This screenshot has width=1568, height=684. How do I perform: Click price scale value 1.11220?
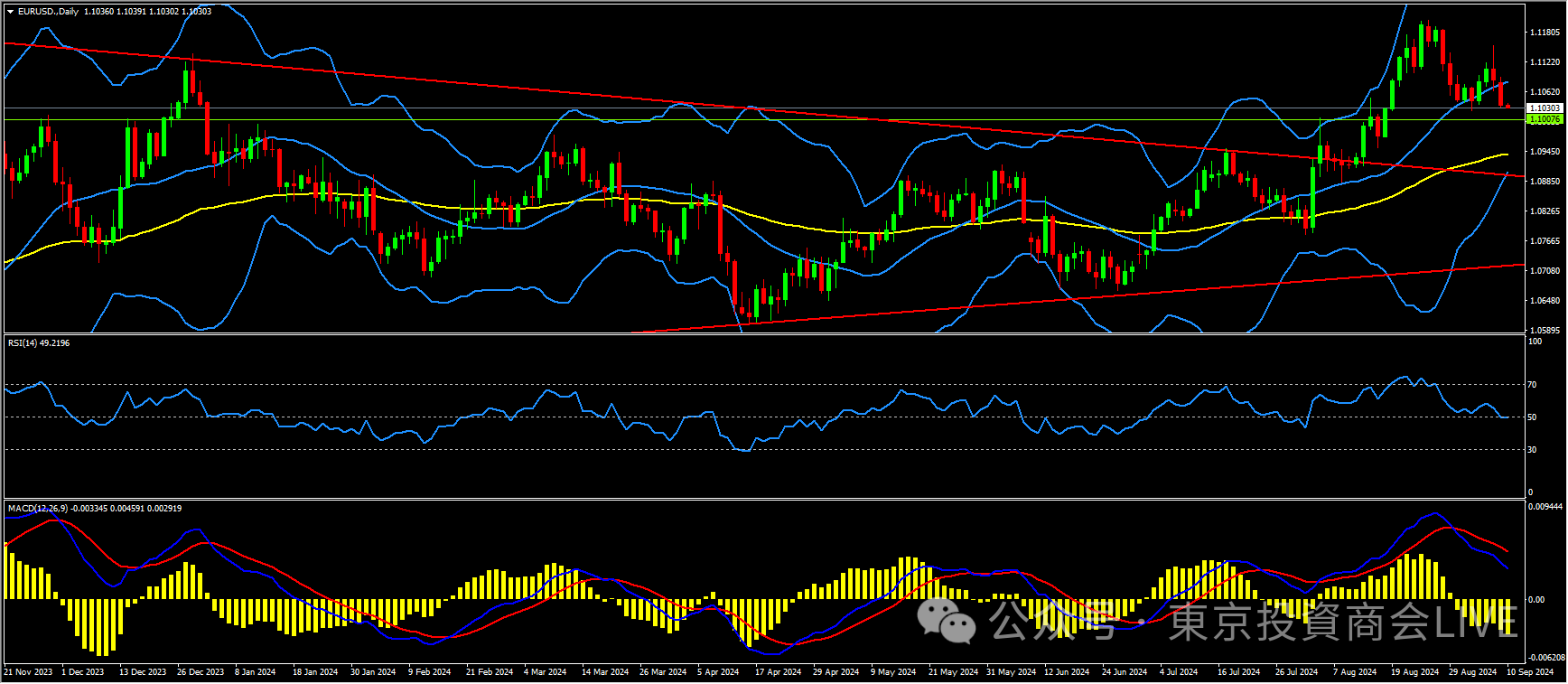click(1545, 62)
